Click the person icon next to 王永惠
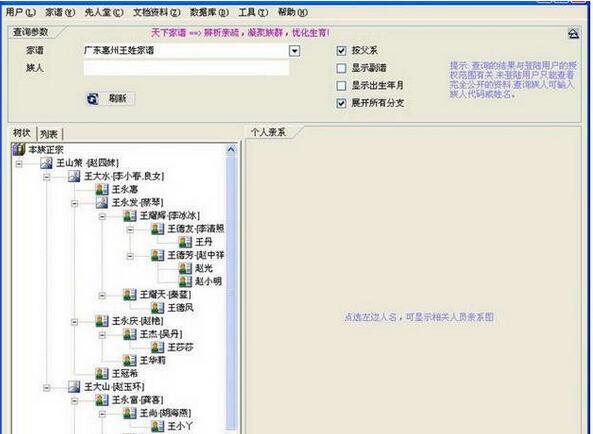The width and height of the screenshot is (593, 434). pyautogui.click(x=102, y=189)
